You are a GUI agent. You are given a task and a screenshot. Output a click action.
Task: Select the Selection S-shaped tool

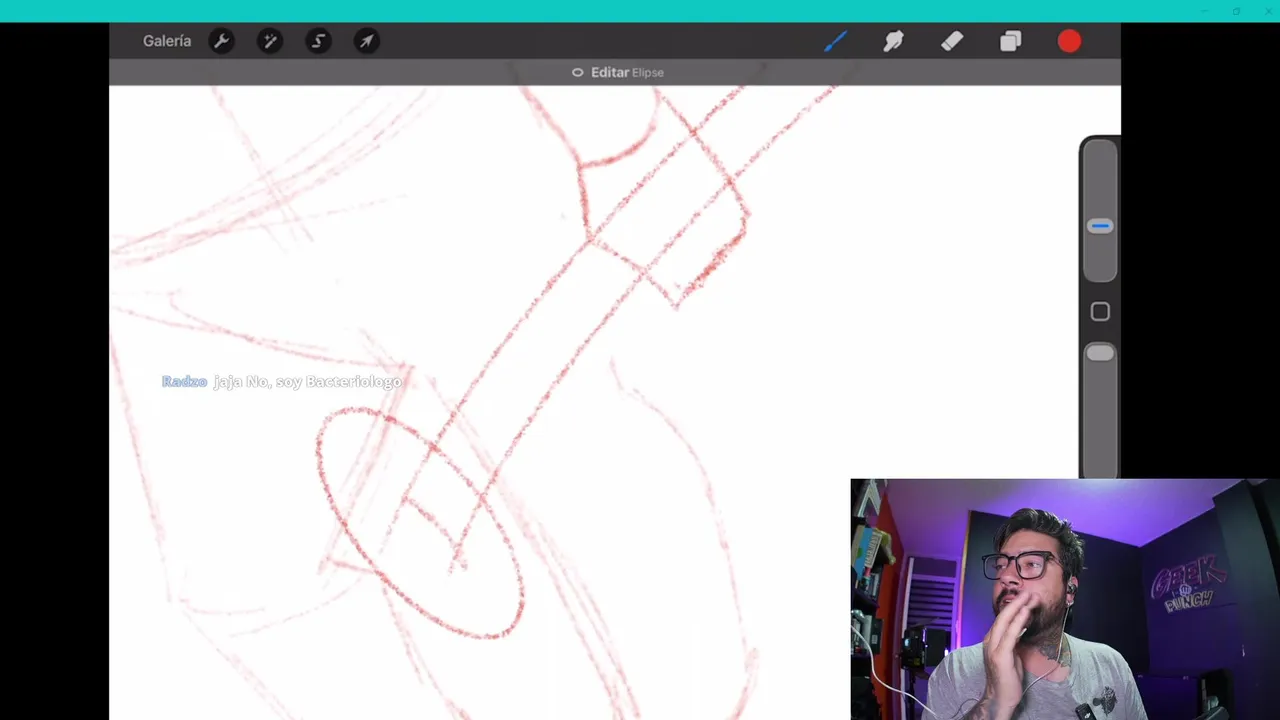(x=318, y=41)
